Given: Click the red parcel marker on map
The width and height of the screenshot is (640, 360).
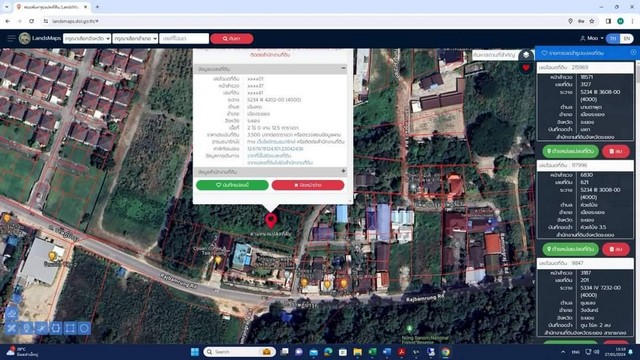Looking at the screenshot, I should [271, 220].
